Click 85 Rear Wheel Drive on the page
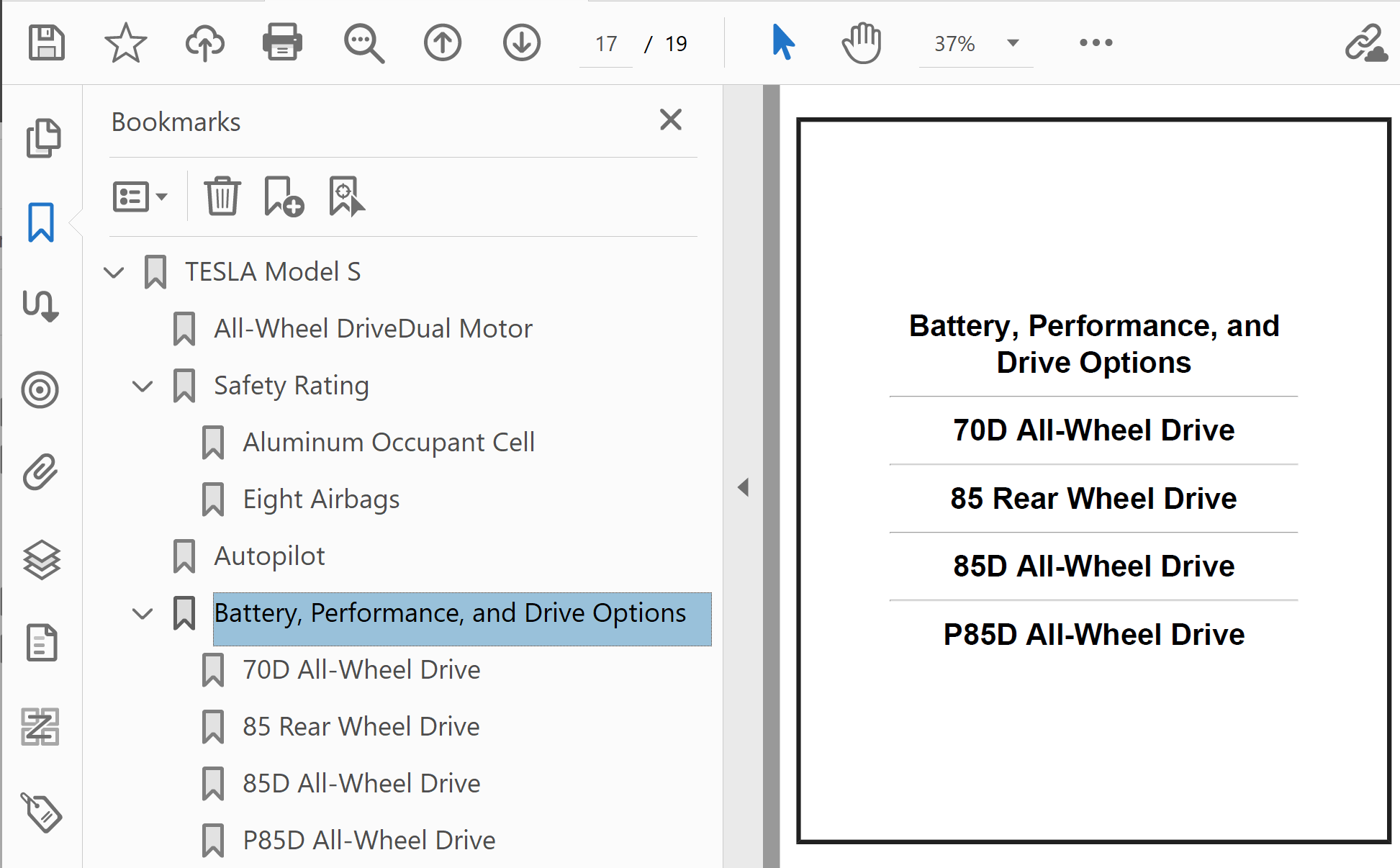Image resolution: width=1400 pixels, height=868 pixels. pyautogui.click(x=1094, y=498)
